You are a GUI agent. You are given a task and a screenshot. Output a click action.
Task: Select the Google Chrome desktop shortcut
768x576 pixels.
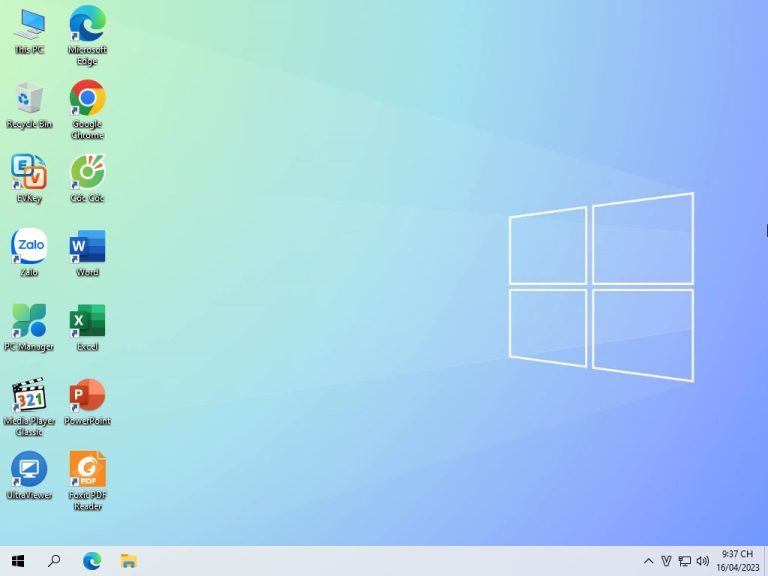87,110
